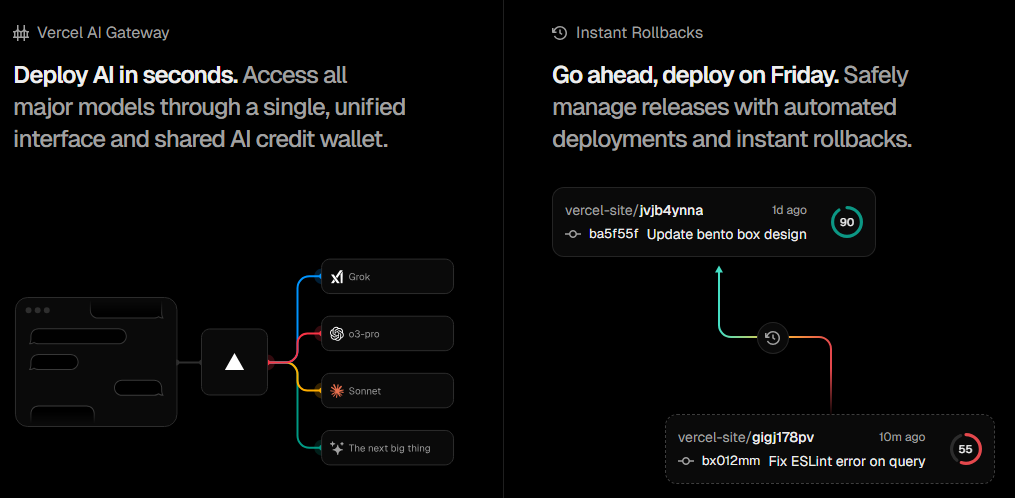Select the Grok model card

(387, 277)
